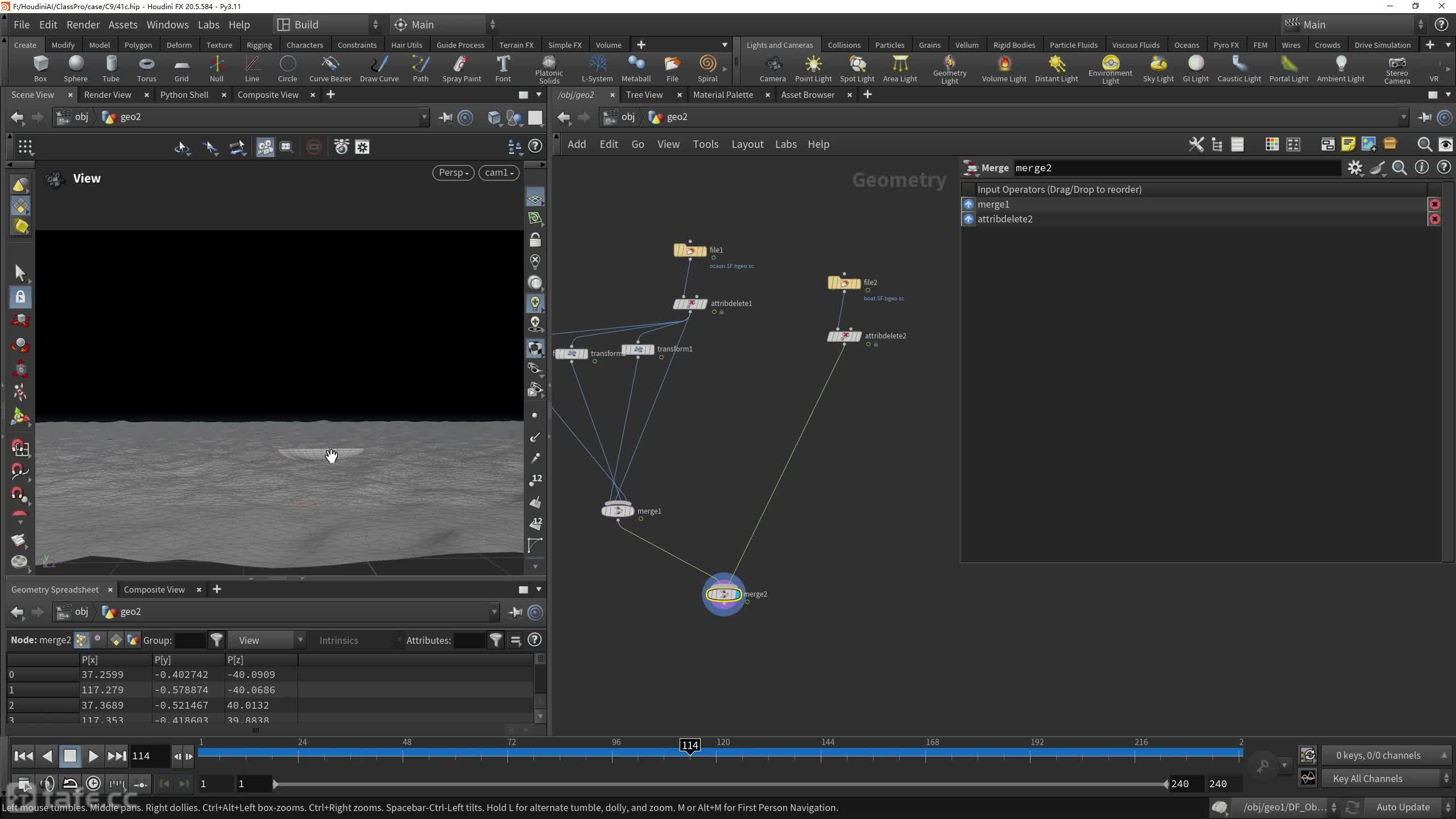
Task: Remove merge1 input with red X
Action: click(x=1434, y=204)
